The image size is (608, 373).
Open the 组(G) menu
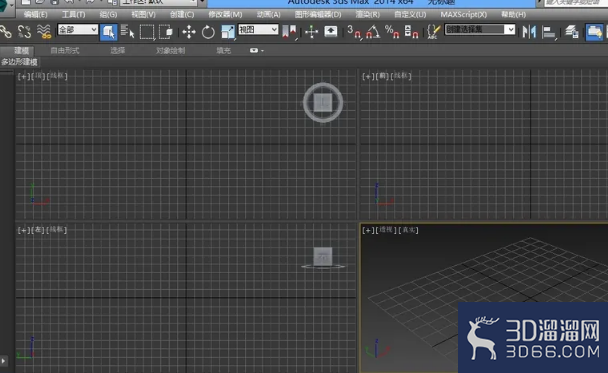click(x=108, y=15)
